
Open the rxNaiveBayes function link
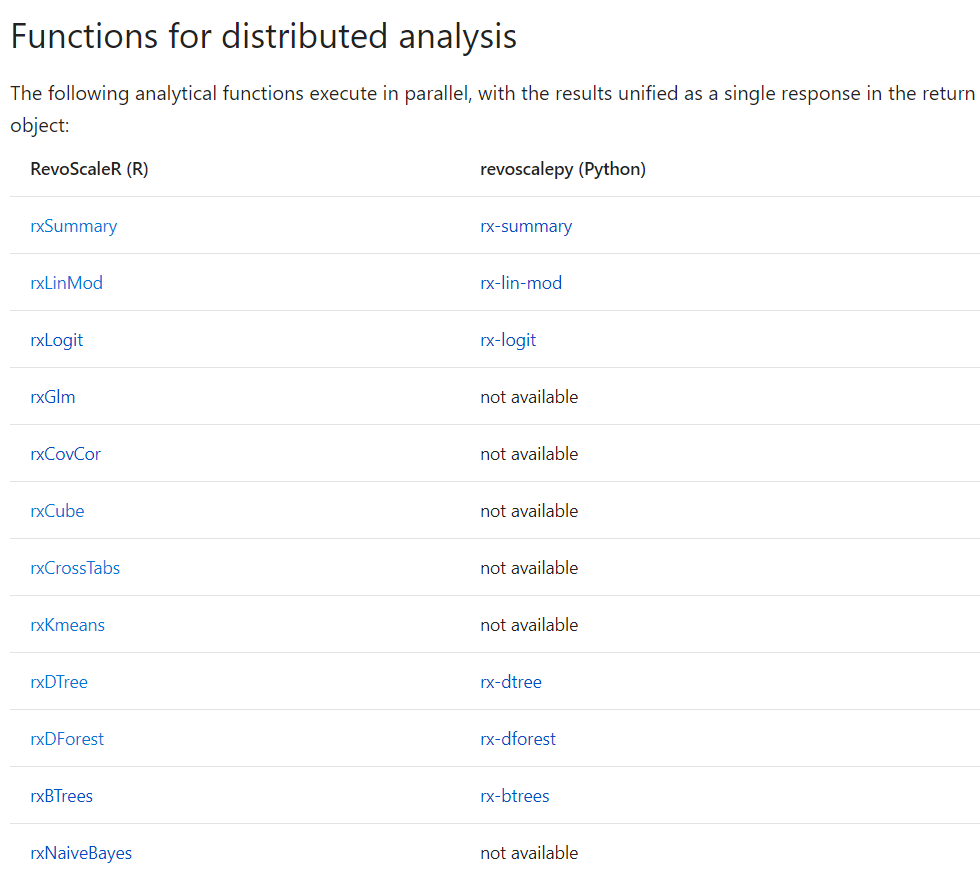(x=81, y=853)
